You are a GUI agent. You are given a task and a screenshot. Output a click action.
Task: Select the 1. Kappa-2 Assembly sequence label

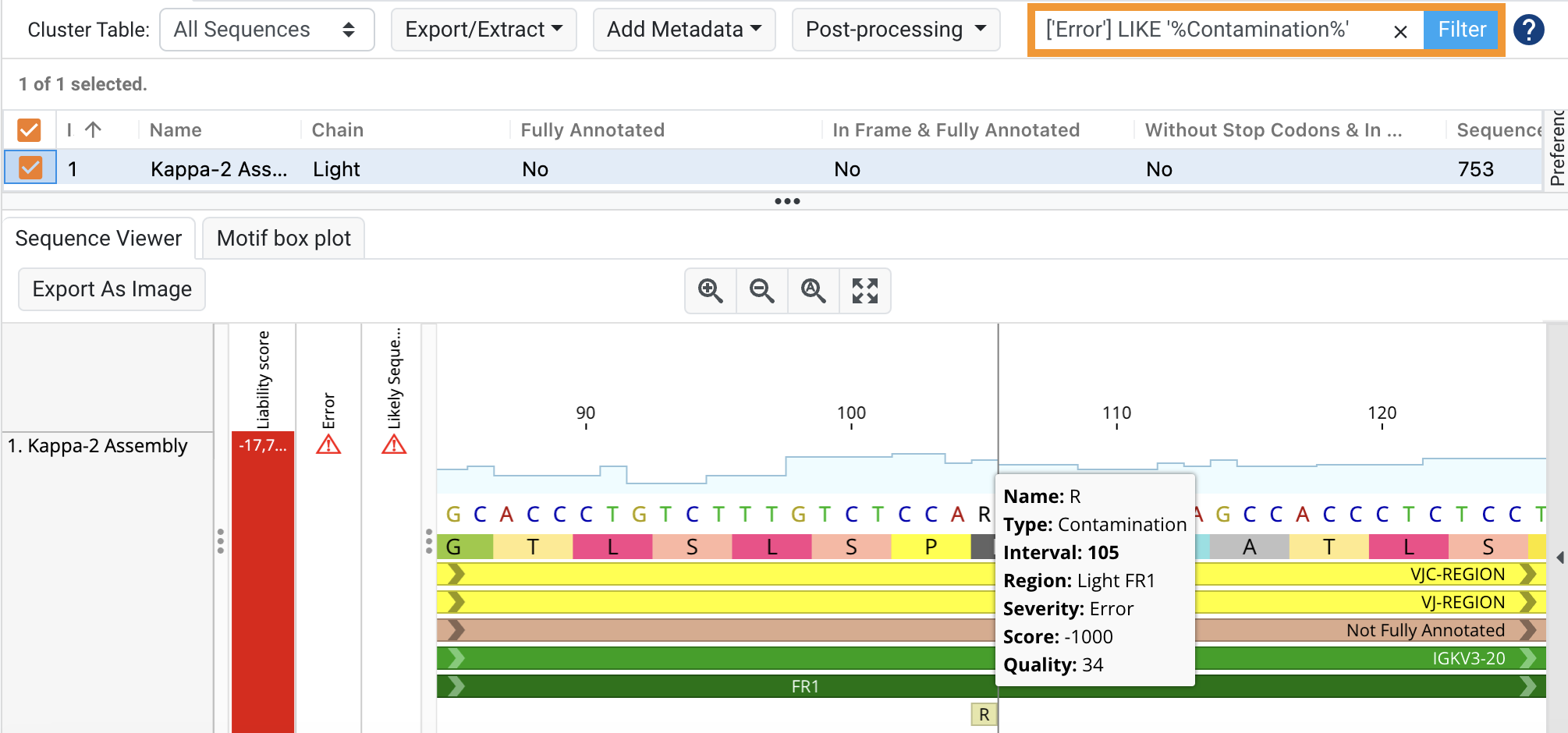click(x=98, y=446)
